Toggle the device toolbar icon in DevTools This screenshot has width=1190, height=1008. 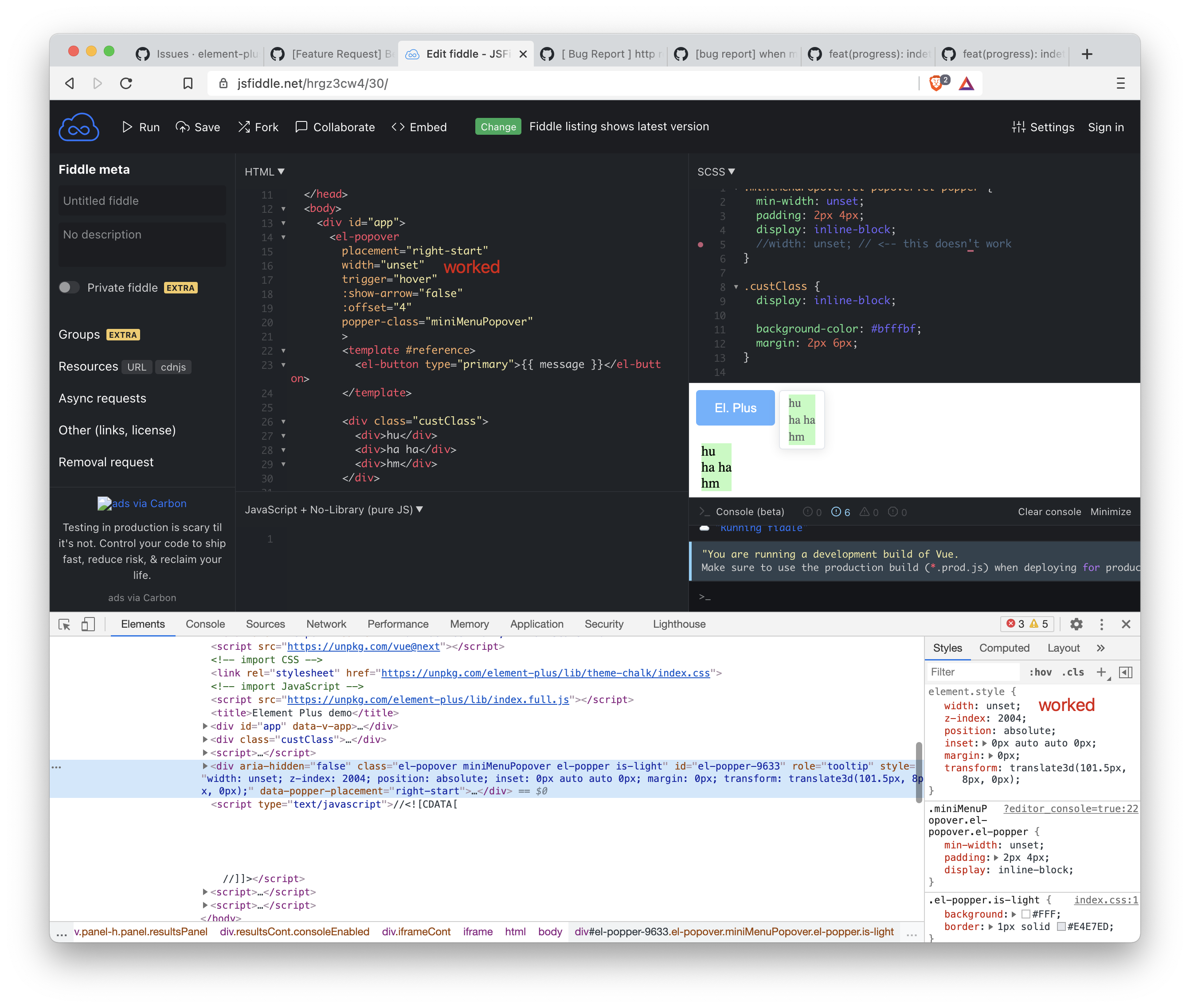[x=88, y=624]
